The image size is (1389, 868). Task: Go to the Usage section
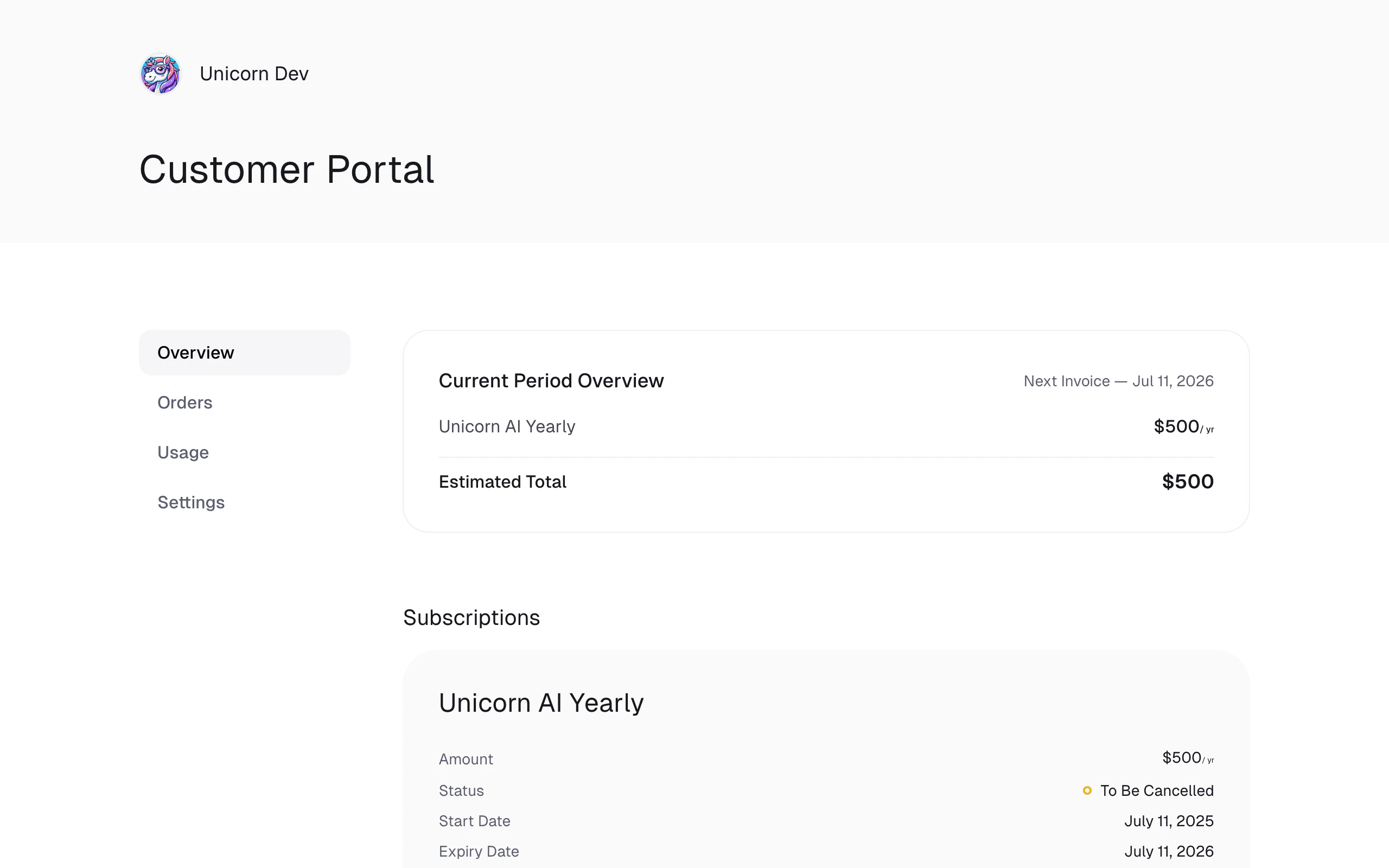pyautogui.click(x=183, y=452)
